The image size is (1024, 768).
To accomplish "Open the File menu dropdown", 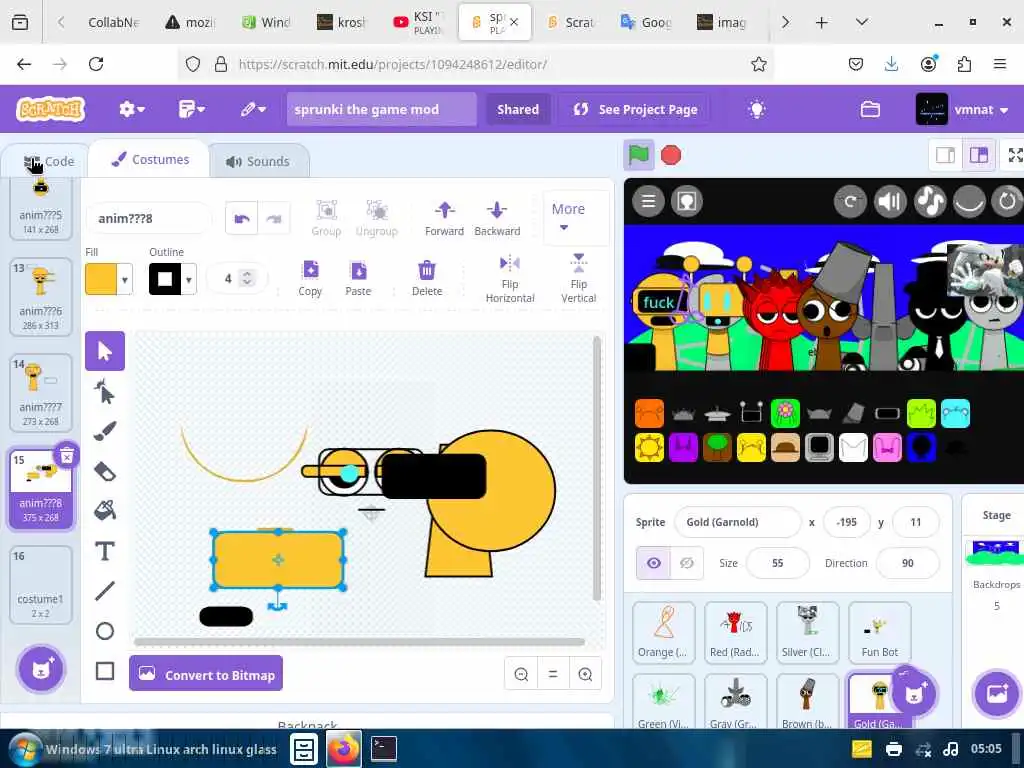I will pos(191,110).
